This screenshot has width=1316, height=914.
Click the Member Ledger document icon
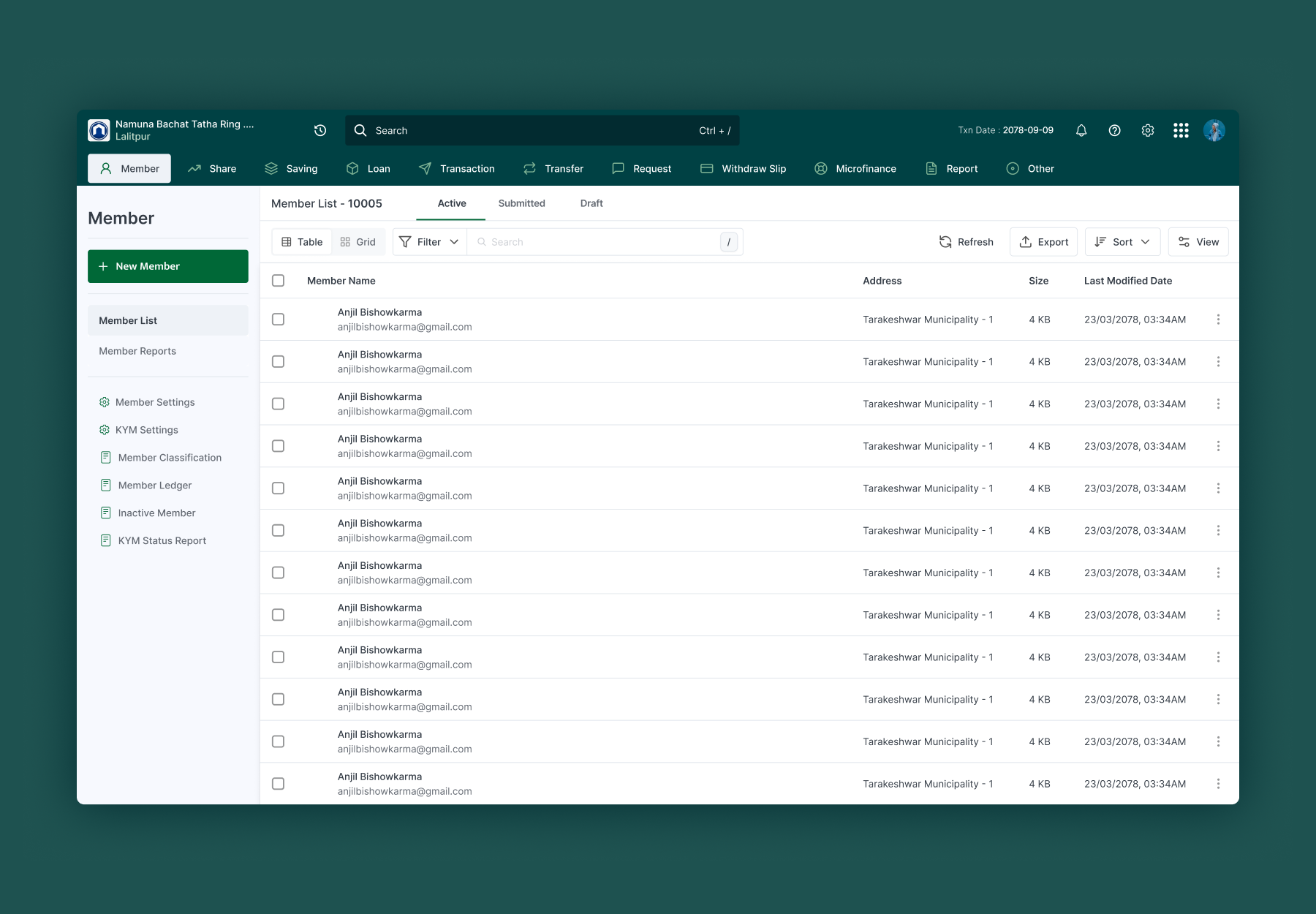point(105,486)
